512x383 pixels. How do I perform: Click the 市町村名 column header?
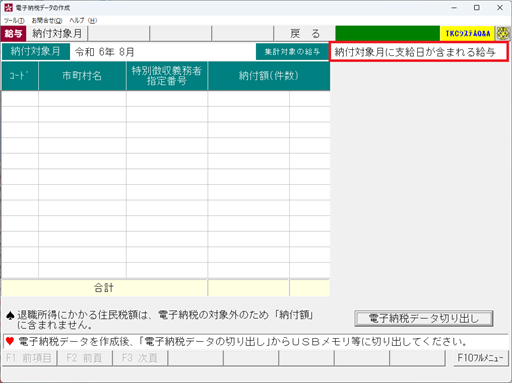pyautogui.click(x=82, y=76)
